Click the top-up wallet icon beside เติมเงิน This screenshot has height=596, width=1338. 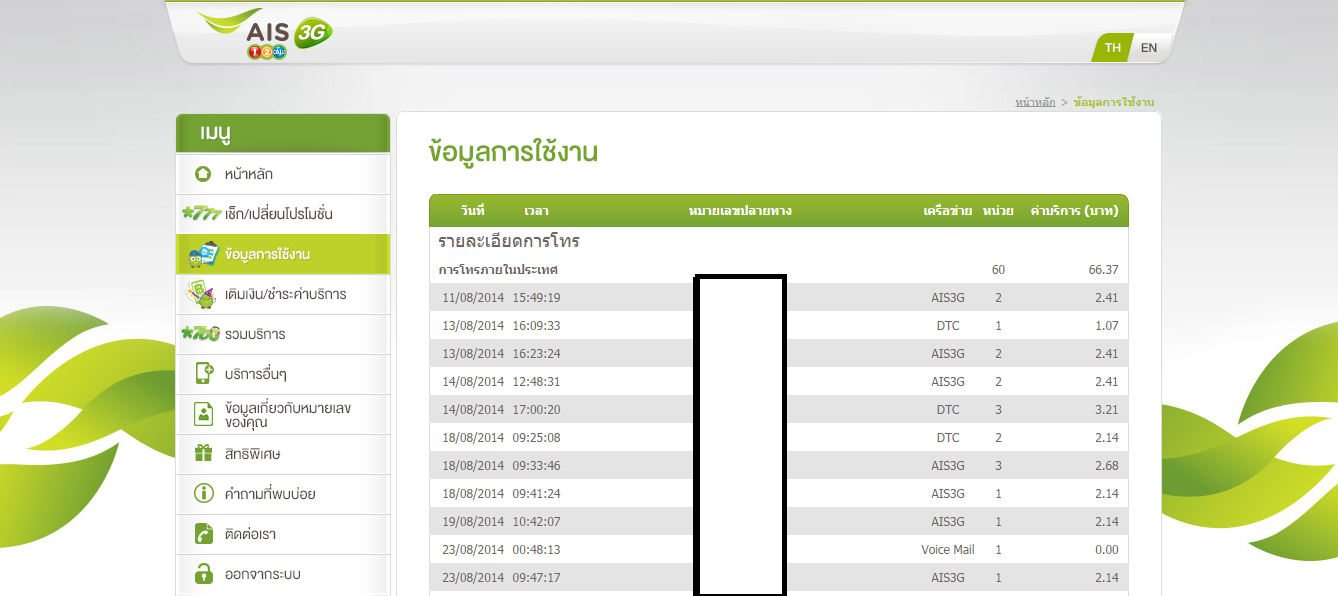(x=203, y=294)
